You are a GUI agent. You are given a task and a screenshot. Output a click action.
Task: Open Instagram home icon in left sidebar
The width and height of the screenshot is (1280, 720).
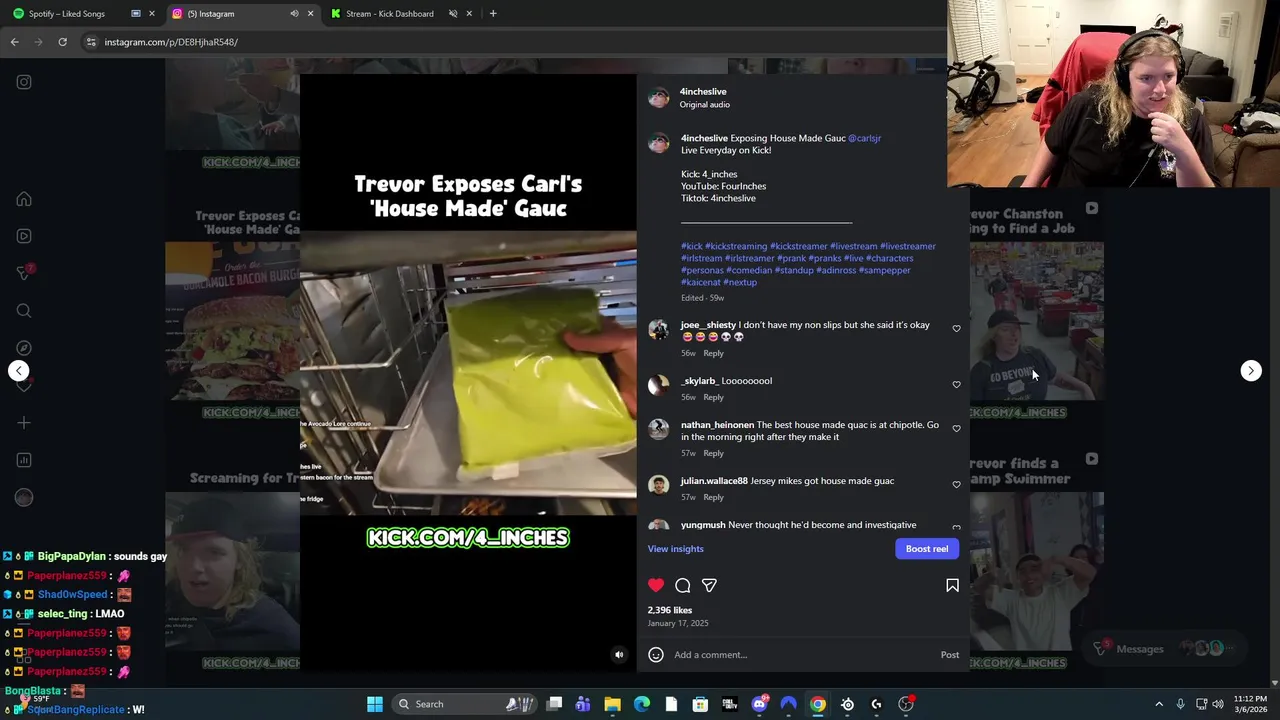point(24,199)
